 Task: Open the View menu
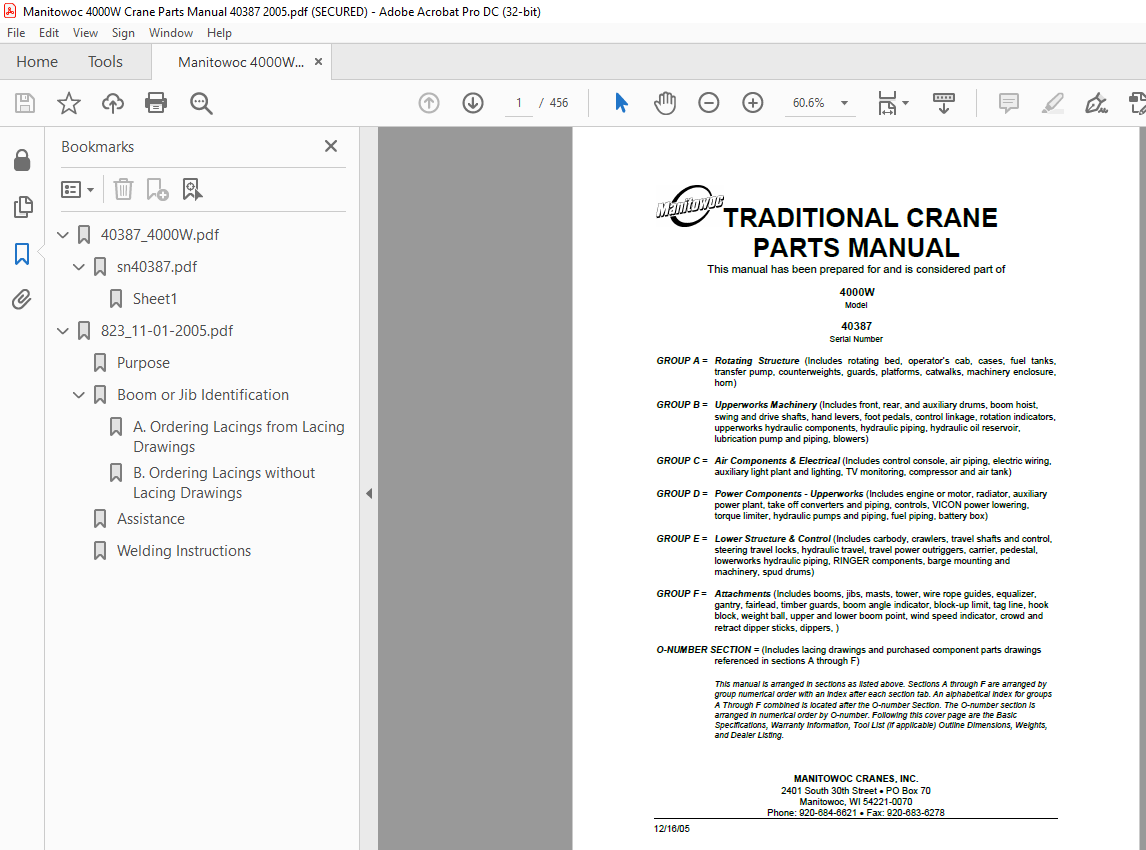[x=85, y=33]
